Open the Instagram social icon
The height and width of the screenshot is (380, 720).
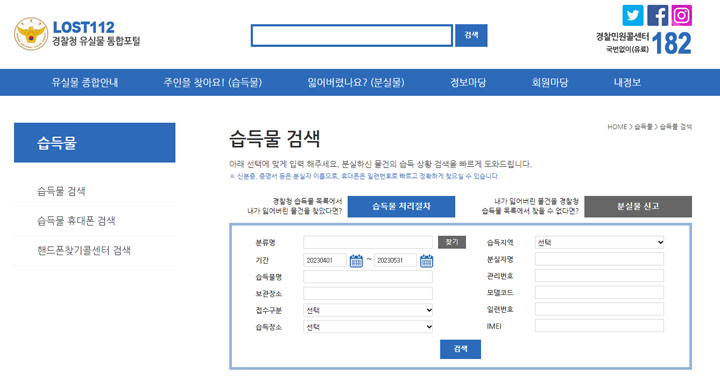click(x=682, y=15)
